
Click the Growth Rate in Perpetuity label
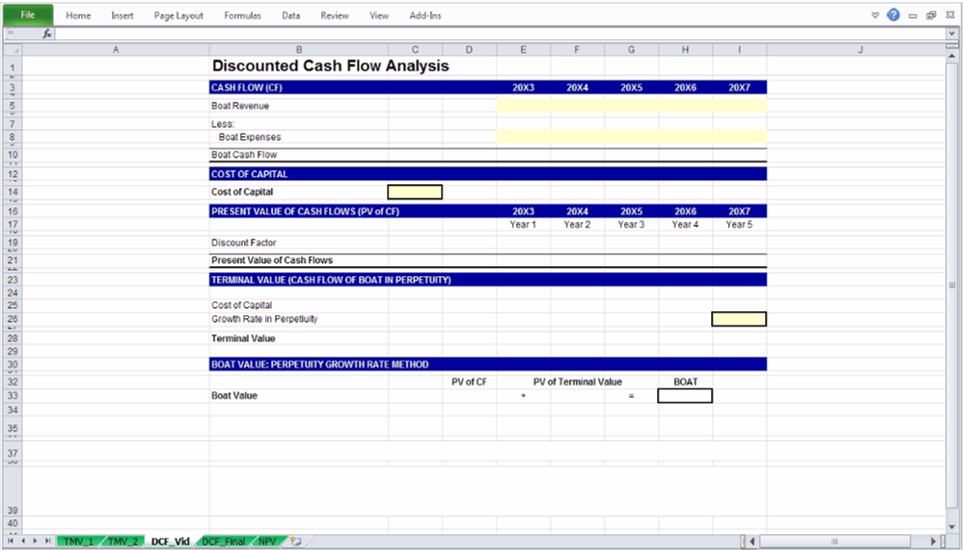click(264, 319)
